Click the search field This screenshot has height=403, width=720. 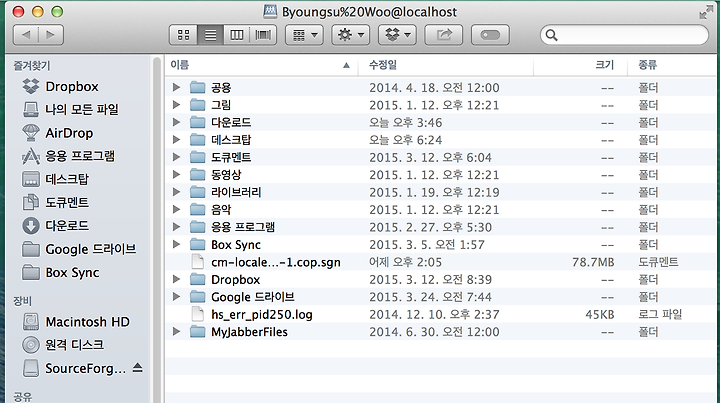pos(624,35)
